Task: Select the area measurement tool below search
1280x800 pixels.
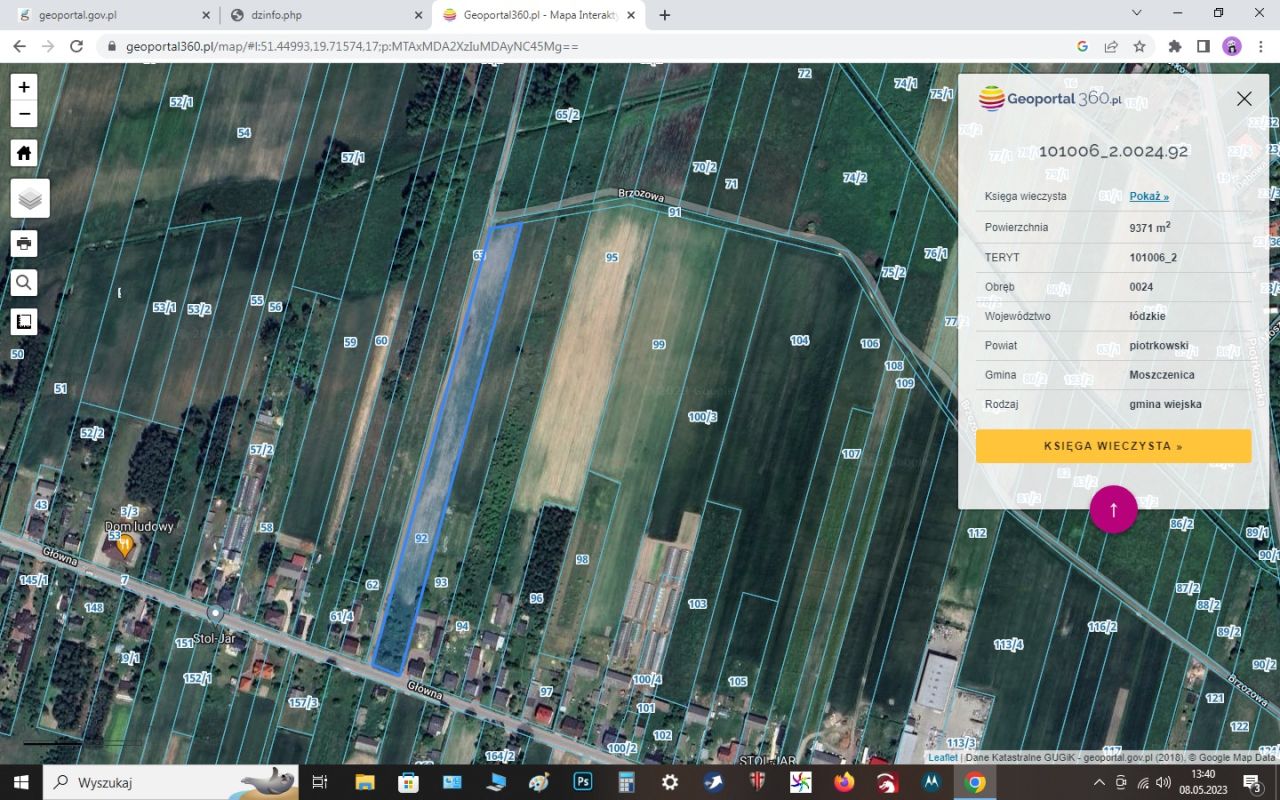Action: tap(23, 321)
